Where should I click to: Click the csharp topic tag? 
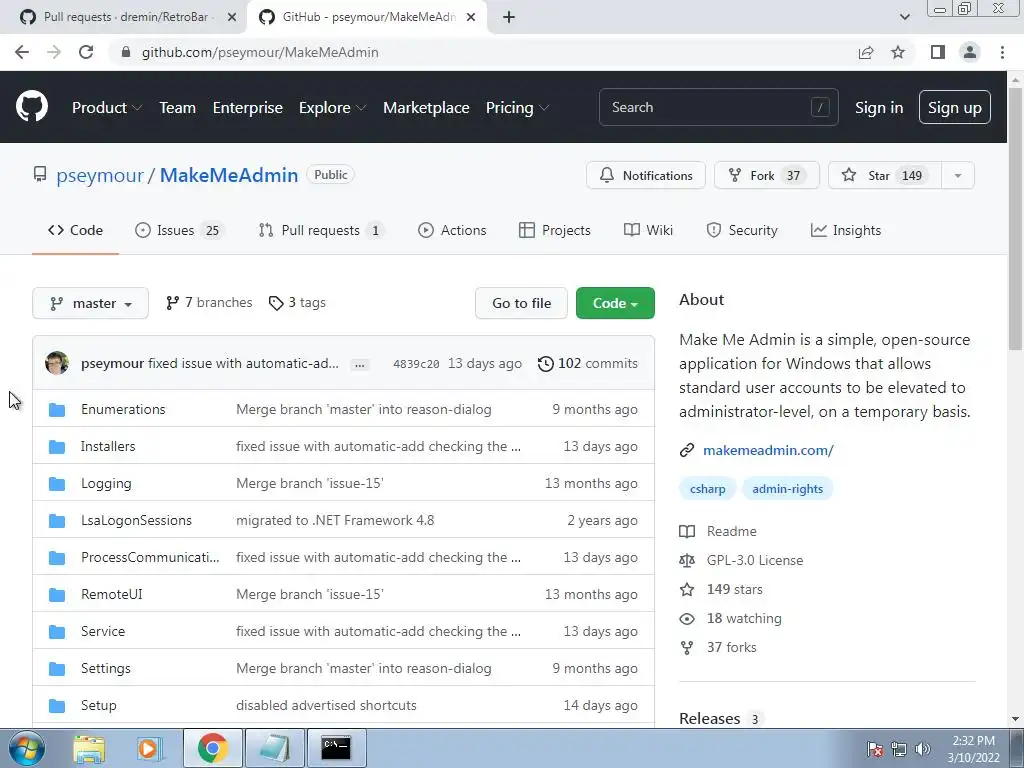tap(707, 489)
